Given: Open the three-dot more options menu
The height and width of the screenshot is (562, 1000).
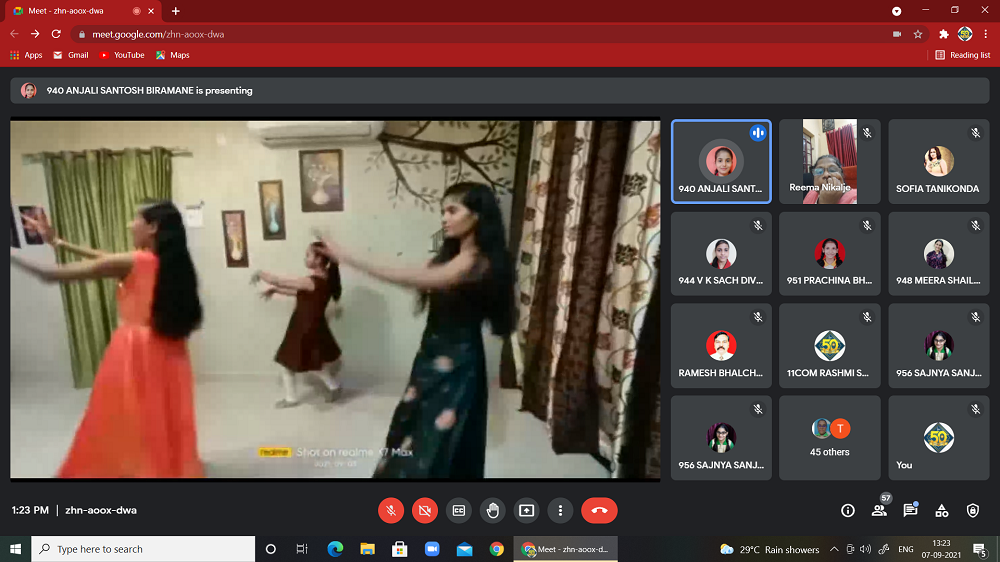Looking at the screenshot, I should click(560, 510).
